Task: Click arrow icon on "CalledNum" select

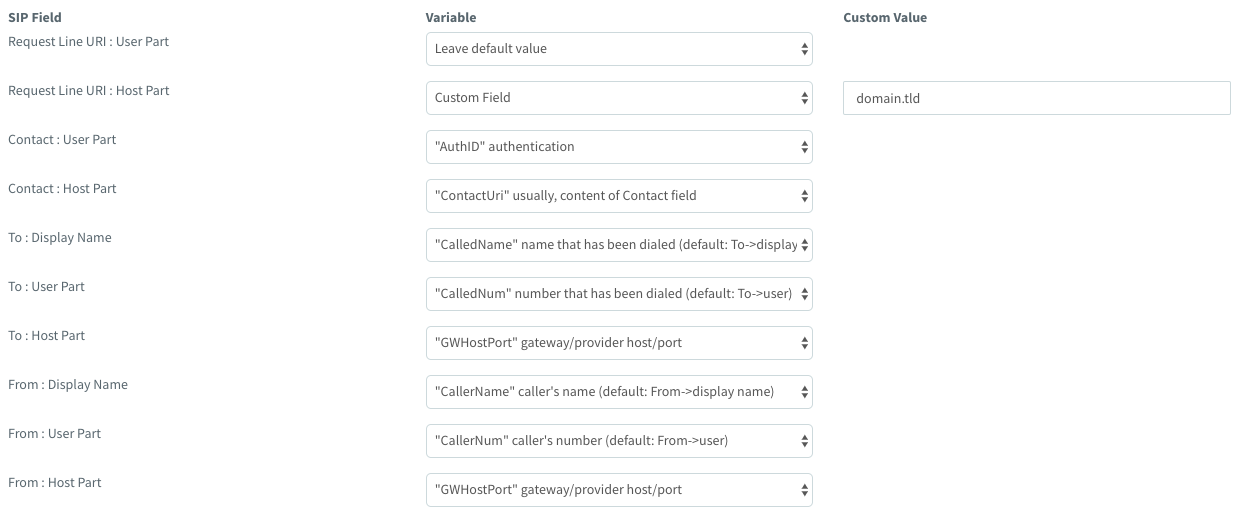Action: pos(804,294)
